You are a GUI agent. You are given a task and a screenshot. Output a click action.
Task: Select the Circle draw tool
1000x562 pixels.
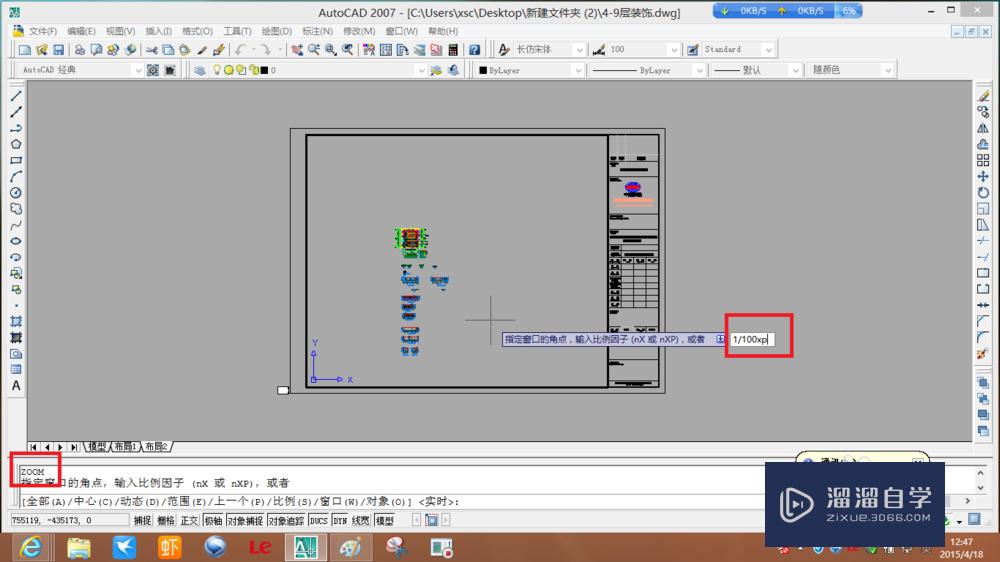[16, 193]
